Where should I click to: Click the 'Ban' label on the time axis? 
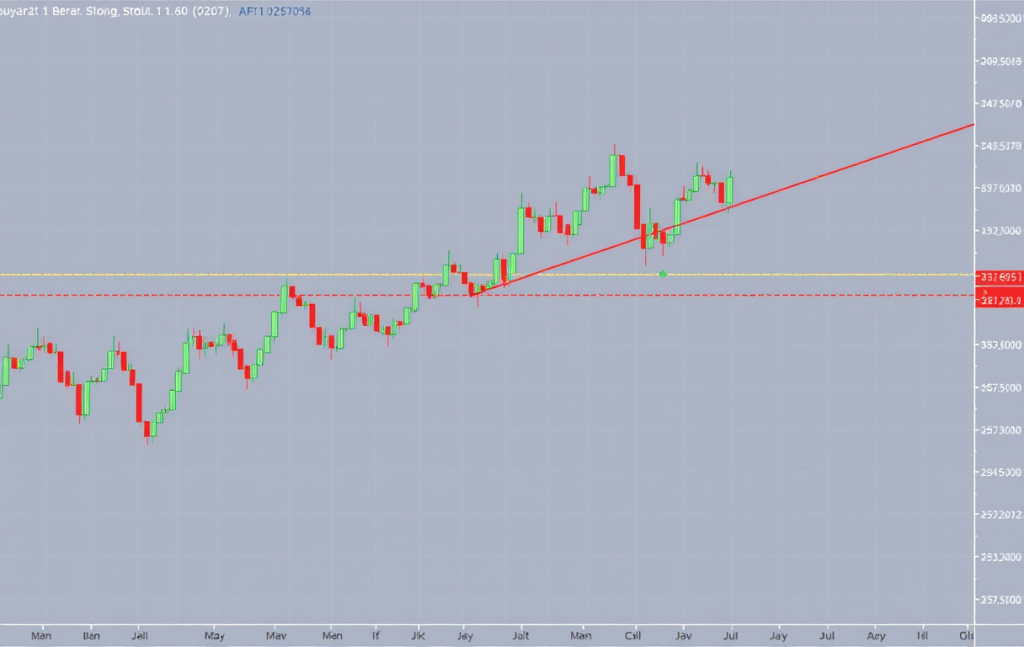pyautogui.click(x=91, y=635)
